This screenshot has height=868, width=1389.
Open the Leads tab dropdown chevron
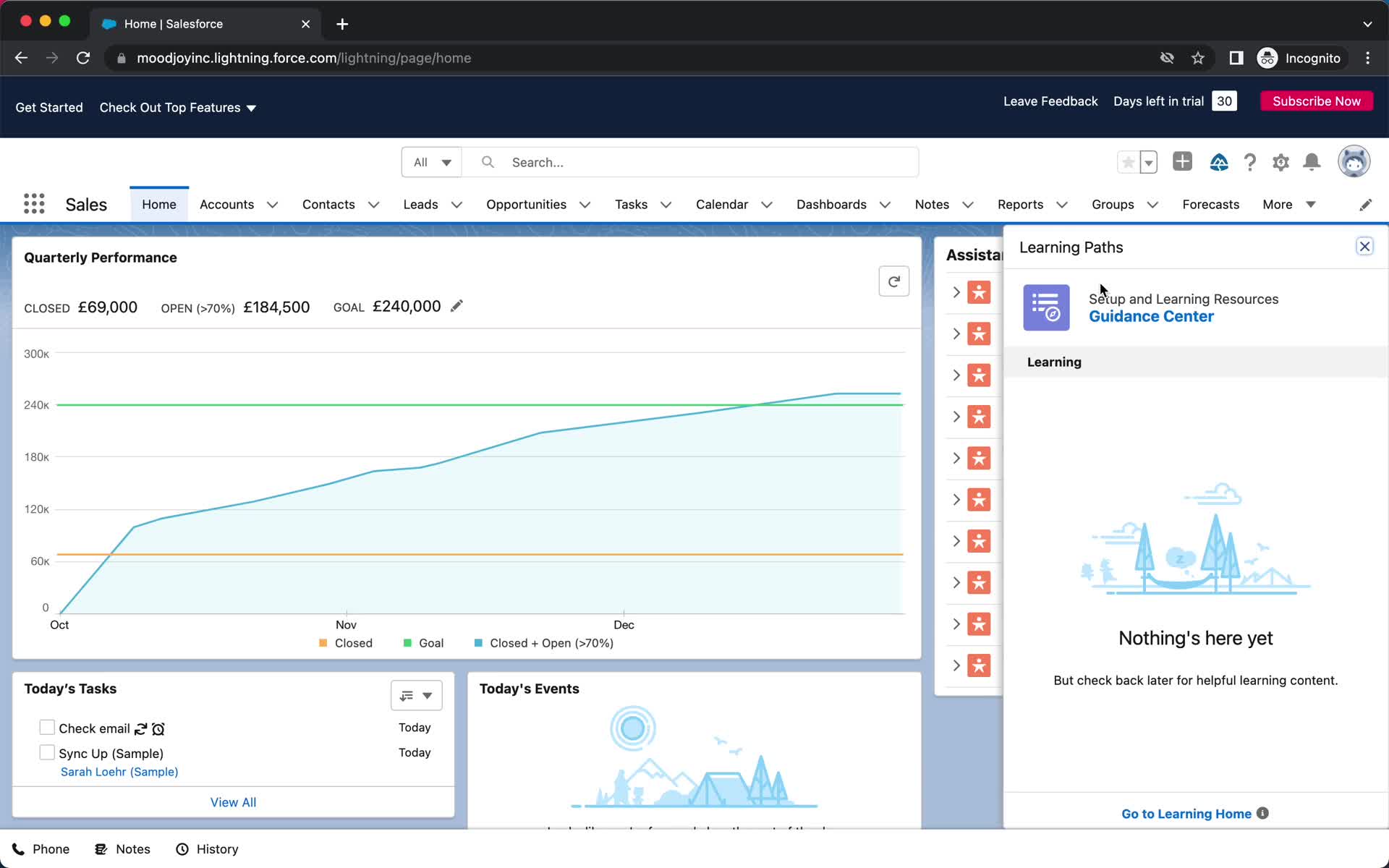[457, 205]
